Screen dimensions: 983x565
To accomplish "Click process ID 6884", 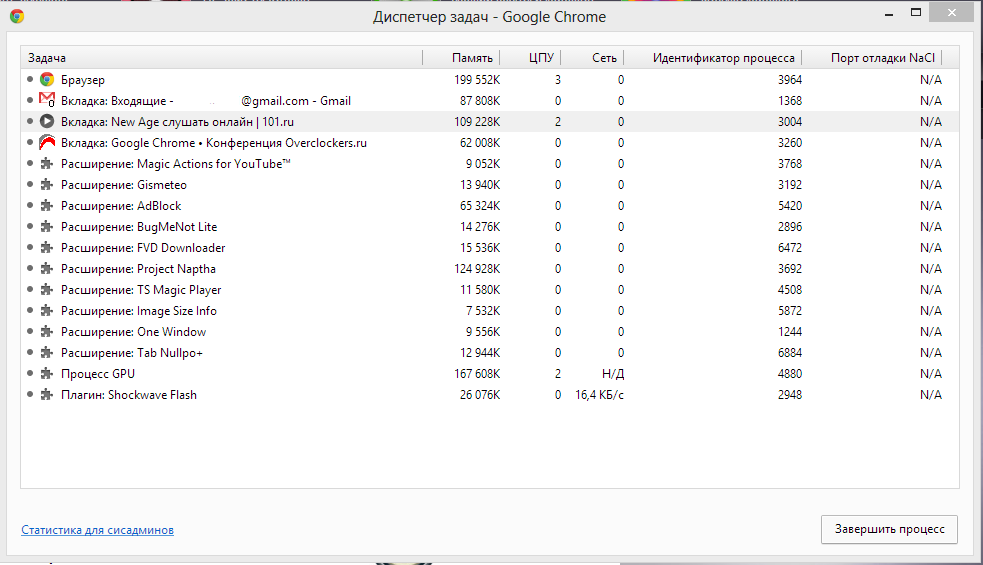I will 790,352.
